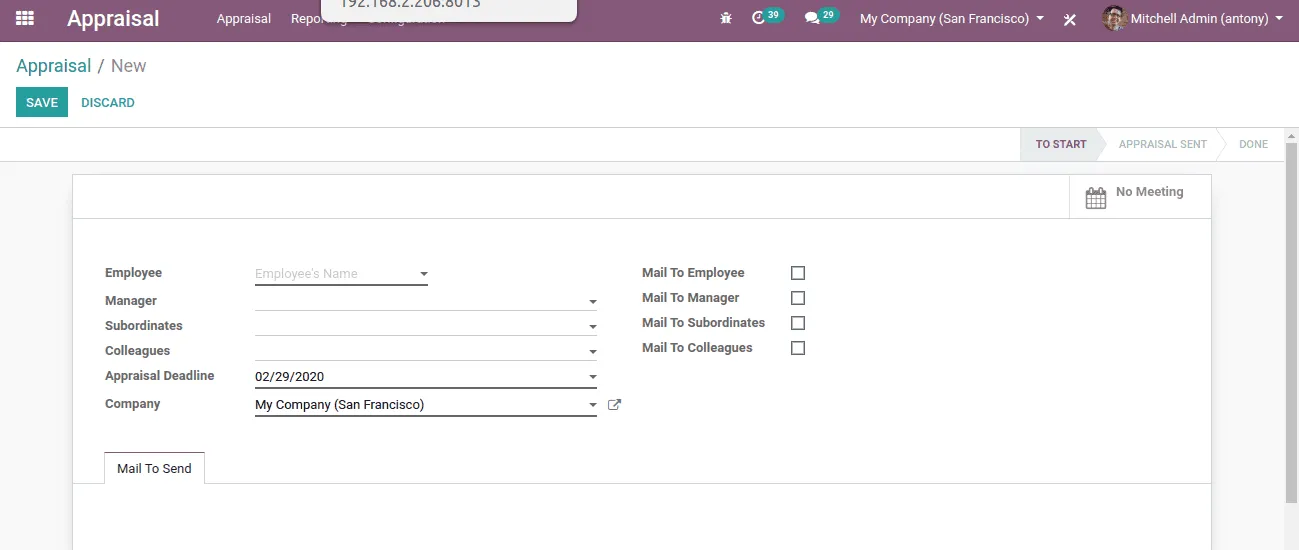The height and width of the screenshot is (550, 1299).
Task: Click Mitchell Admin avatar picture
Action: click(1114, 18)
